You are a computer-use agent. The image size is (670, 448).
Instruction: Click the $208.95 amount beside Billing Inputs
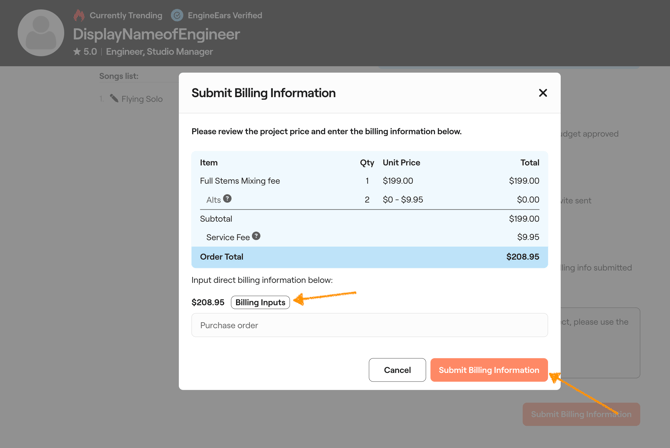[x=208, y=302]
